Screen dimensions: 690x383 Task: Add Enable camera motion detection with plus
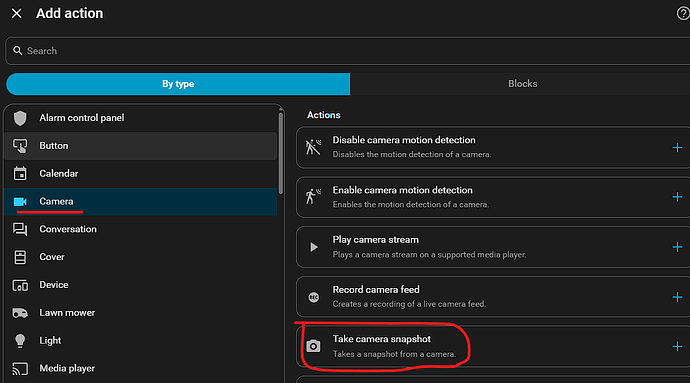(677, 197)
